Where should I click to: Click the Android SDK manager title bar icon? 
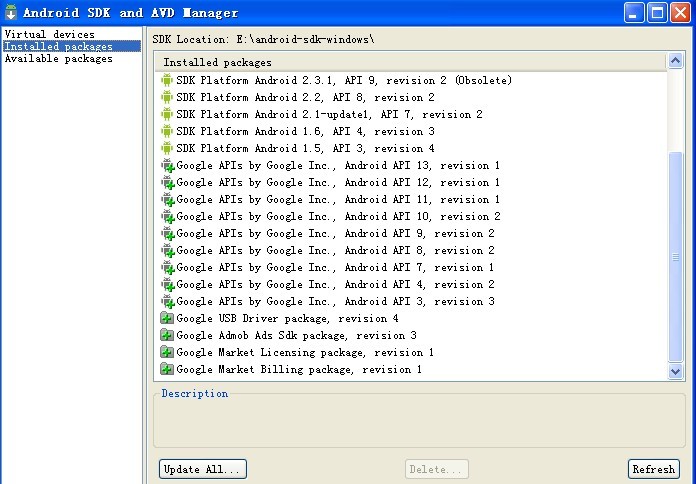(x=11, y=12)
